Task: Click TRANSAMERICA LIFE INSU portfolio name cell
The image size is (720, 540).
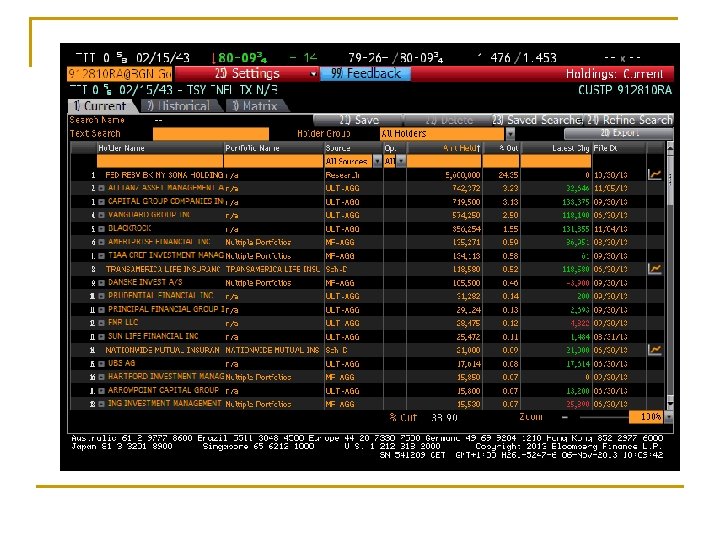Action: pos(273,269)
